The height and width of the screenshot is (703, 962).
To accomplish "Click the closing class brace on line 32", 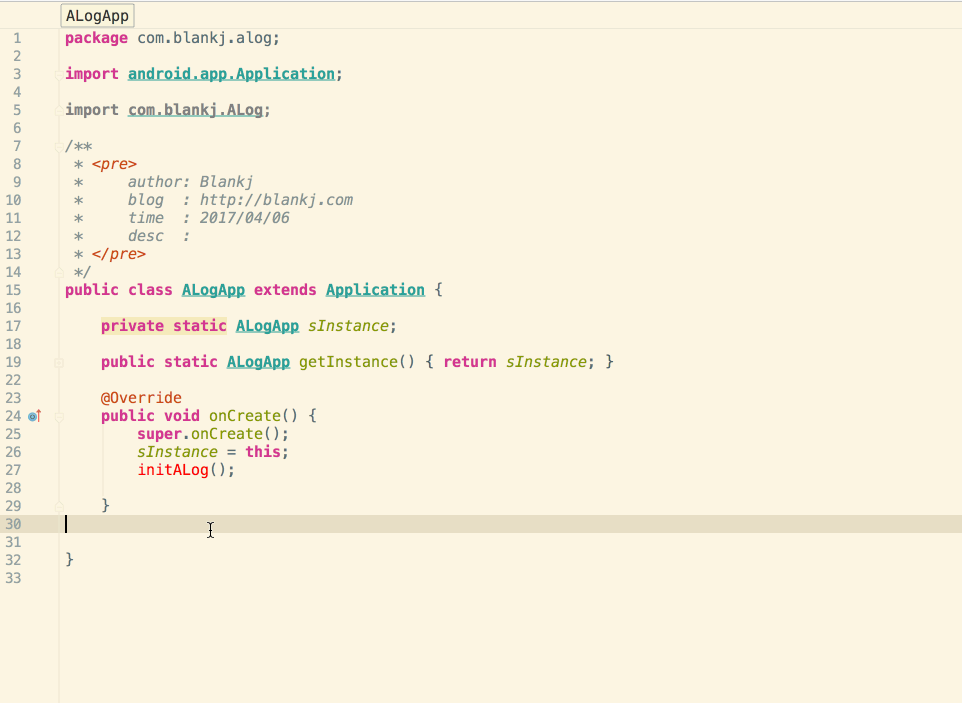I will pos(69,559).
